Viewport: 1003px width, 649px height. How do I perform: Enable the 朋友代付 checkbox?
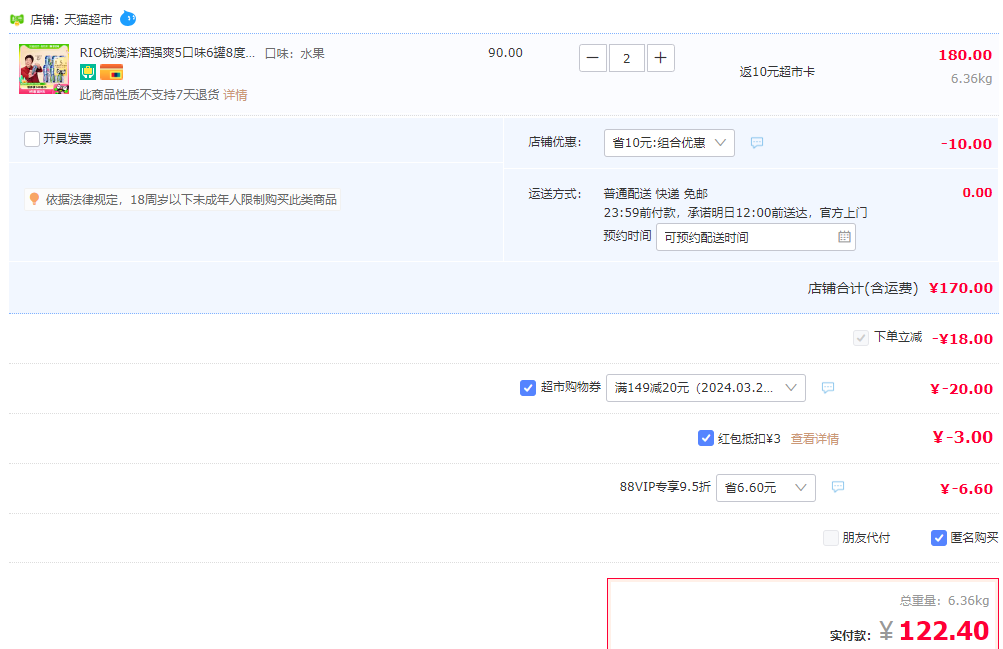831,538
